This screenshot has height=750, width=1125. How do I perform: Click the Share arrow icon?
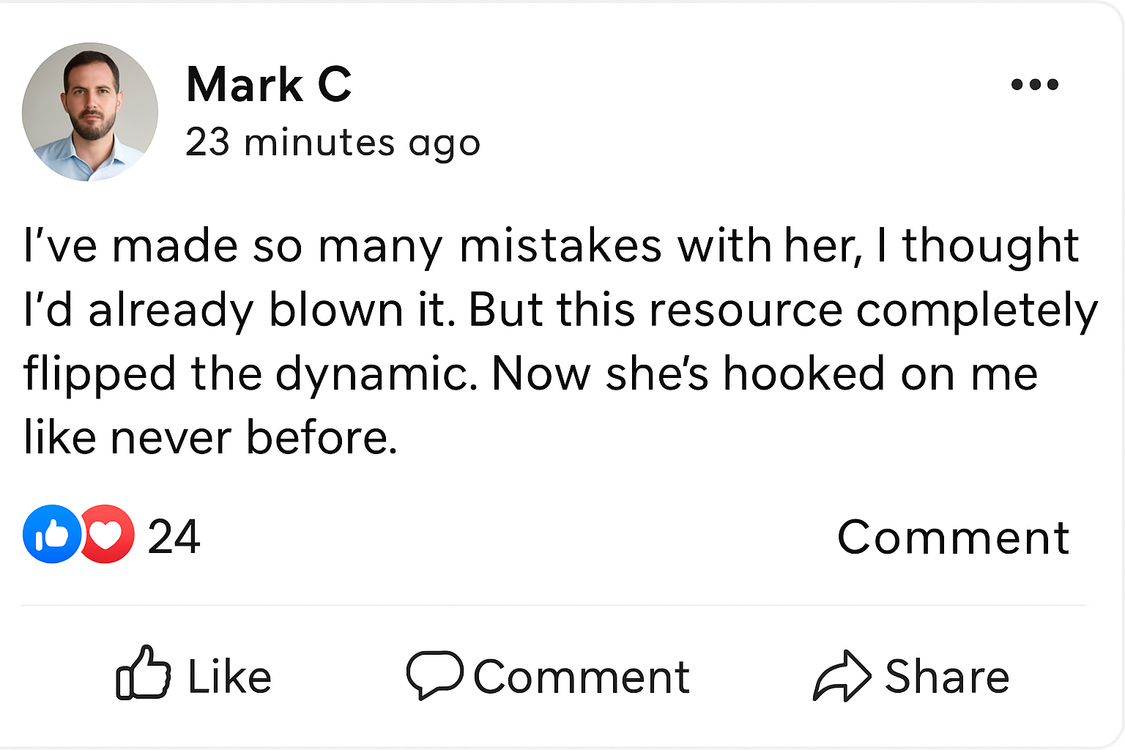click(x=843, y=676)
